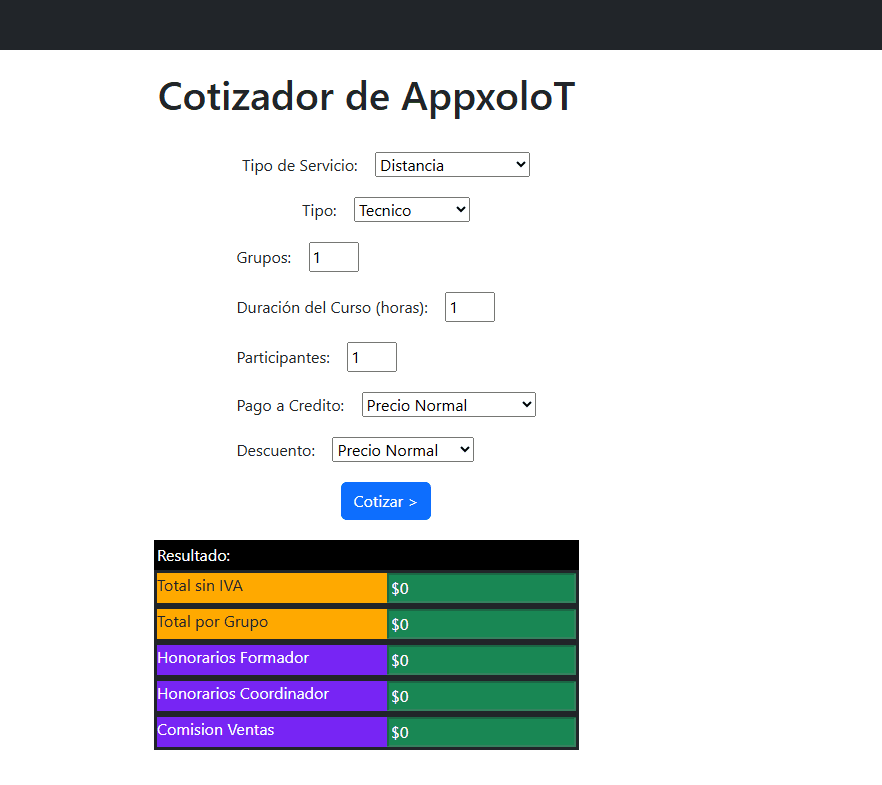
Task: Expand the Descuento dropdown
Action: point(402,450)
